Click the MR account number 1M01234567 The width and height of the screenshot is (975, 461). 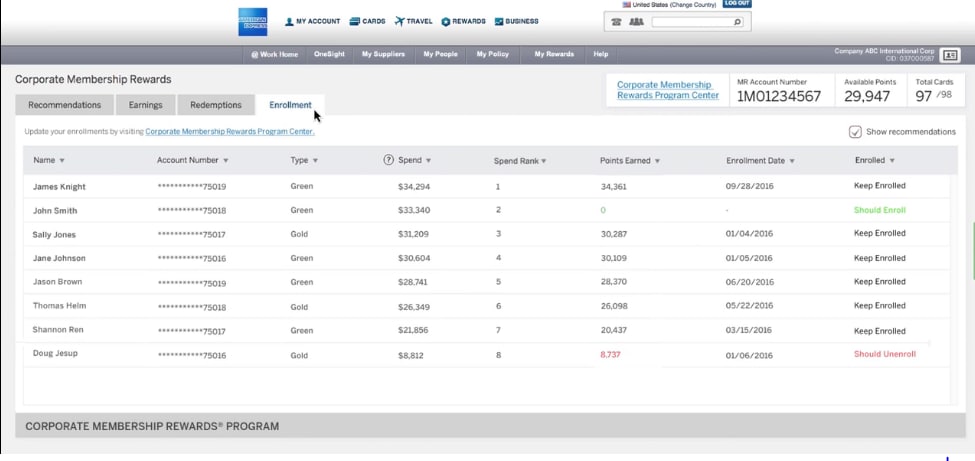pyautogui.click(x=779, y=96)
